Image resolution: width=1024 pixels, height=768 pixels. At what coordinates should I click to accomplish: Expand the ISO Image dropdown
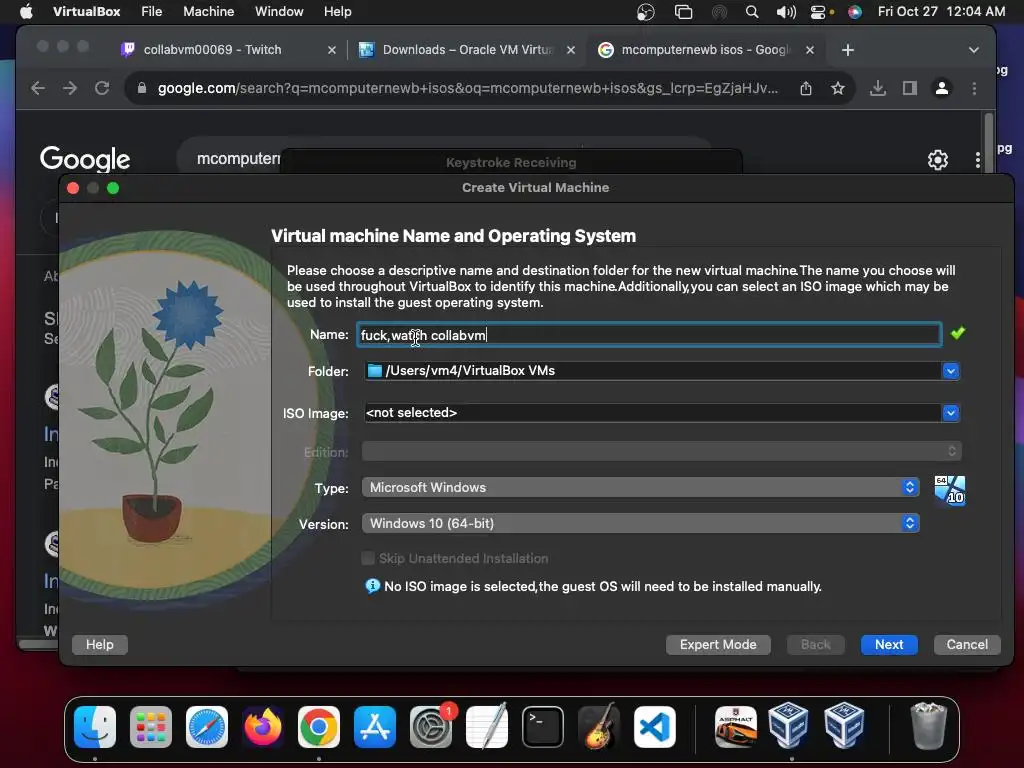coord(951,413)
